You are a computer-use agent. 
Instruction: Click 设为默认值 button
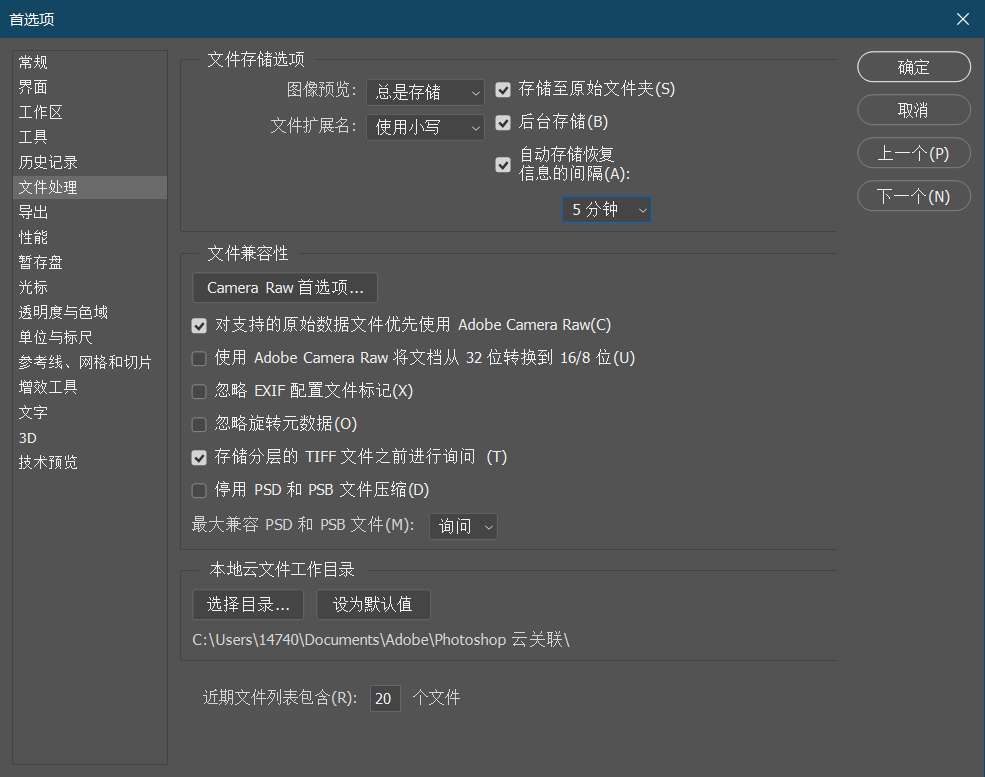pyautogui.click(x=373, y=604)
